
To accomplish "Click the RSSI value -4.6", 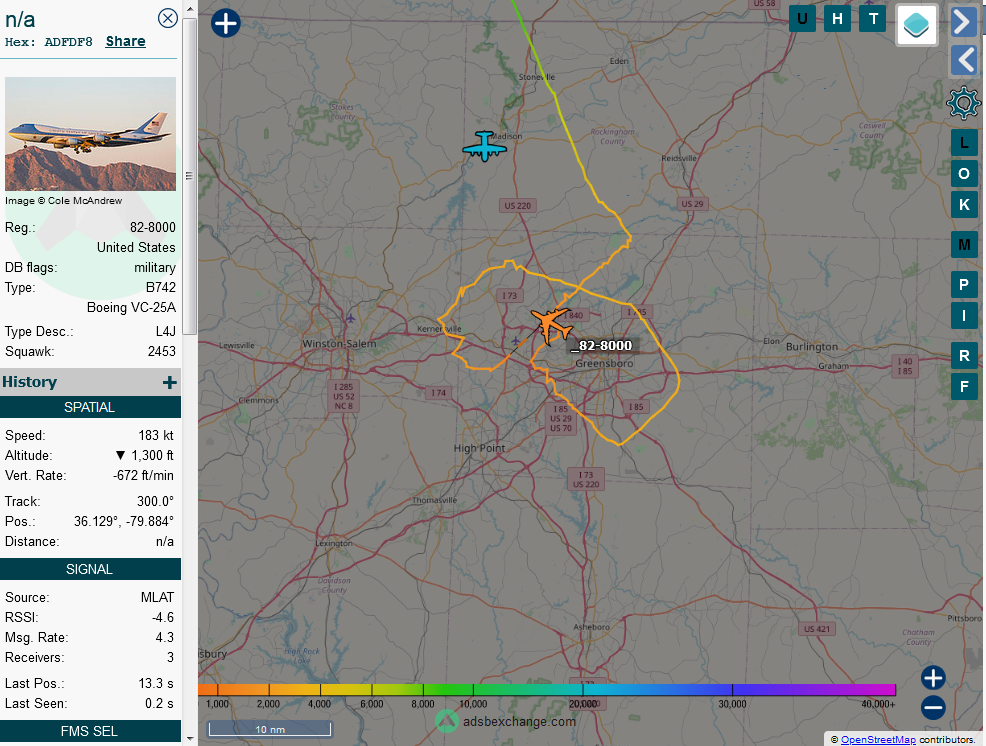I will tap(163, 618).
